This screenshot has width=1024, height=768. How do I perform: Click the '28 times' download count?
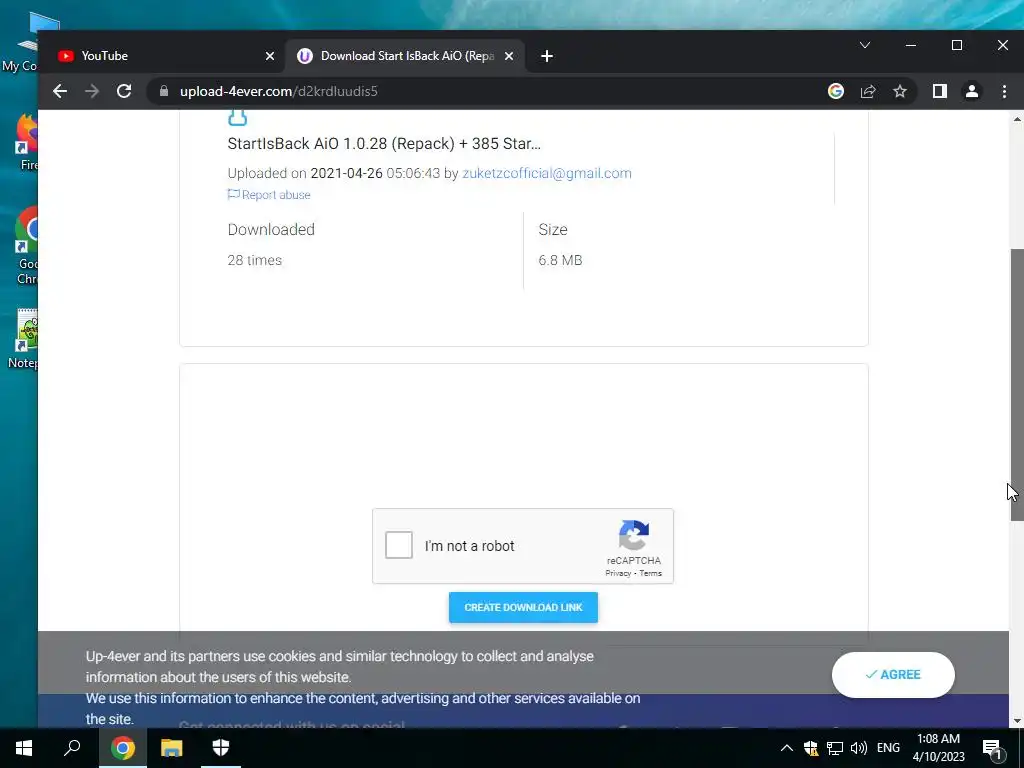(255, 260)
